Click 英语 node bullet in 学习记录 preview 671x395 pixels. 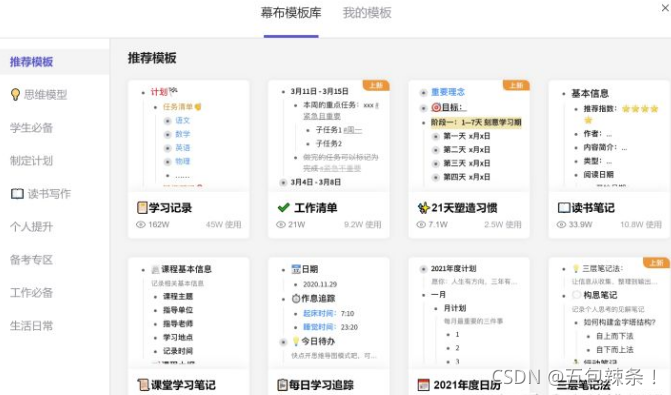(x=168, y=148)
